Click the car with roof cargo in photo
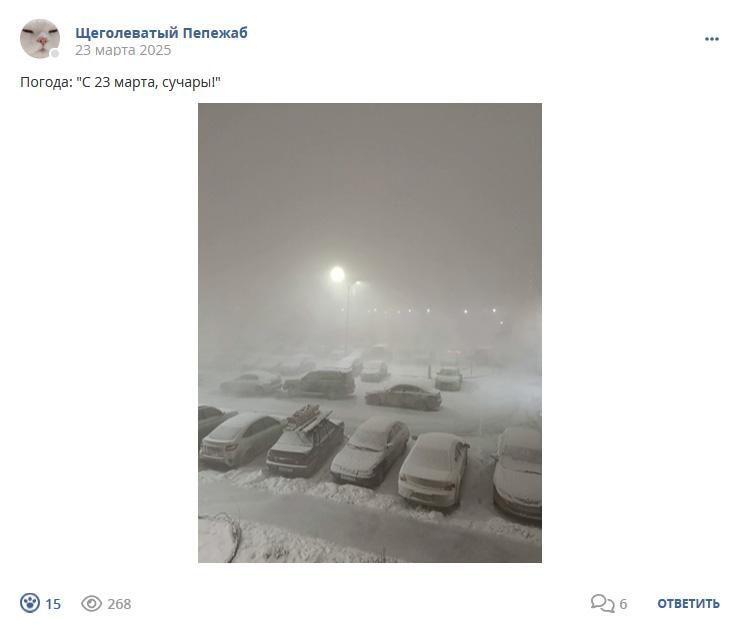The height and width of the screenshot is (630, 733). click(305, 440)
